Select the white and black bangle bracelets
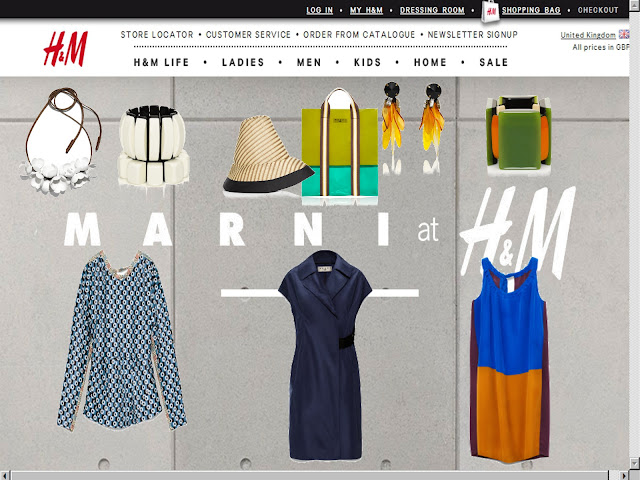Screen dimensions: 640x480 tap(154, 146)
